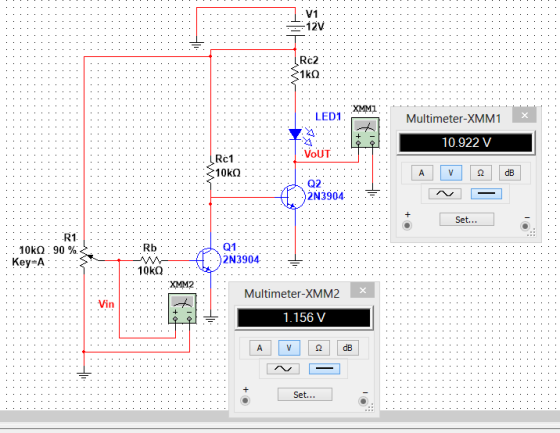Click the Q2 reference label
Image resolution: width=560 pixels, height=433 pixels.
pos(314,184)
